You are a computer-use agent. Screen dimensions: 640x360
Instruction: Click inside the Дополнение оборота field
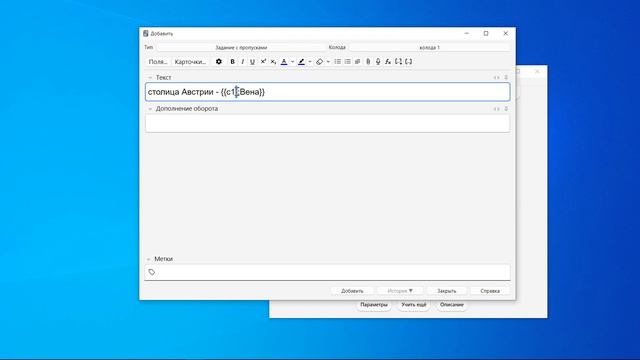[x=327, y=123]
